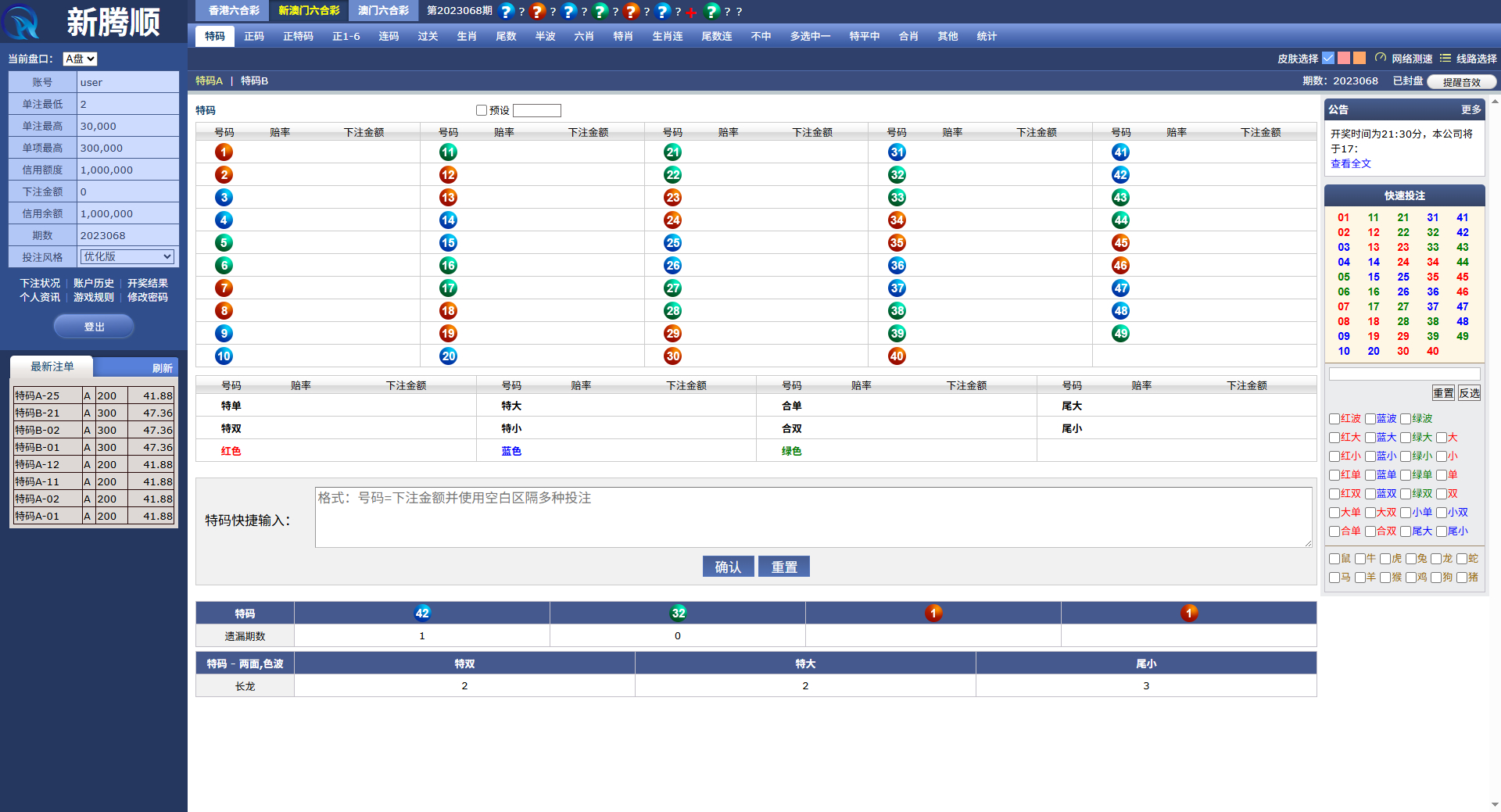Viewport: 1501px width, 812px height.
Task: Switch to the 澳门六合彩 tab
Action: pos(383,11)
